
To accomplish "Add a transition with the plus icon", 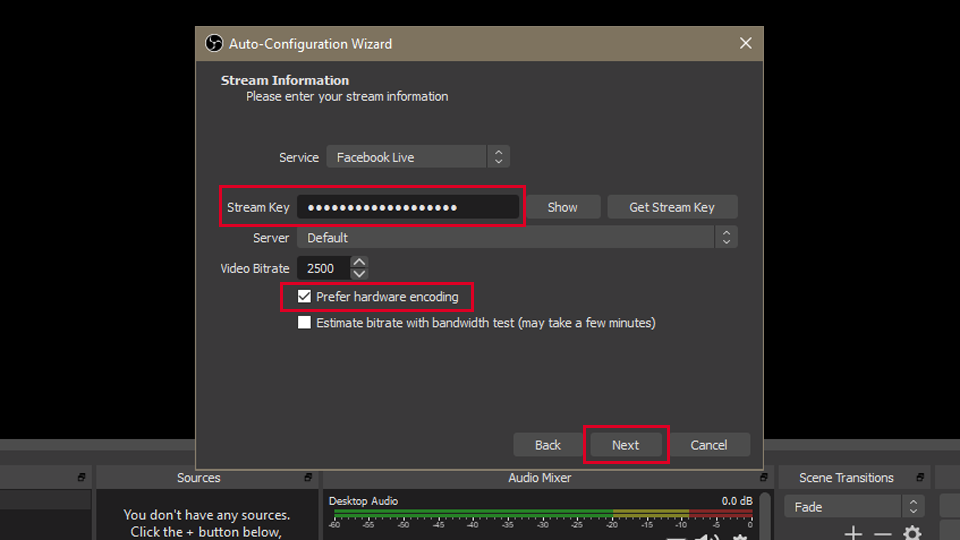I will click(x=853, y=533).
